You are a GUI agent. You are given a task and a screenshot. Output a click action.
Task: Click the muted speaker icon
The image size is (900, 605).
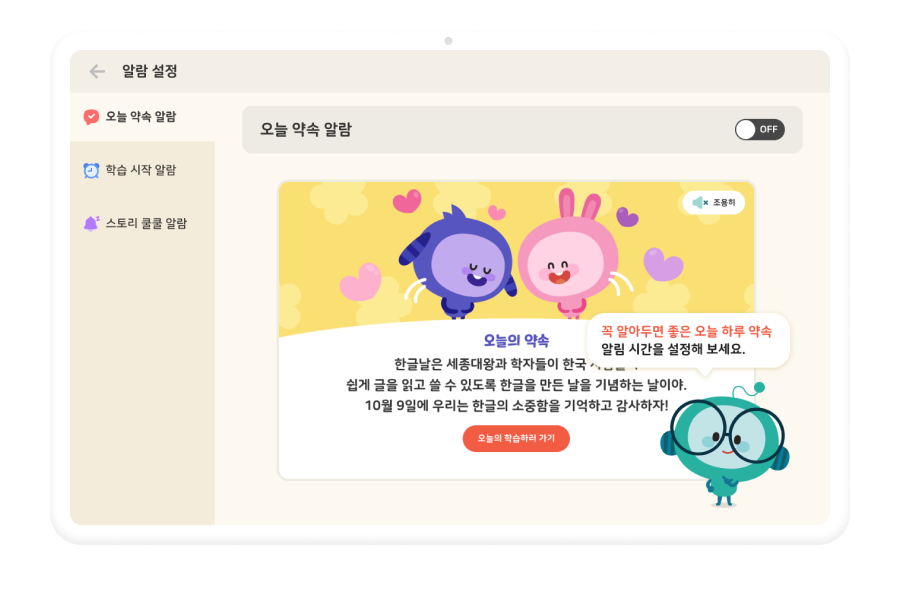(x=700, y=203)
